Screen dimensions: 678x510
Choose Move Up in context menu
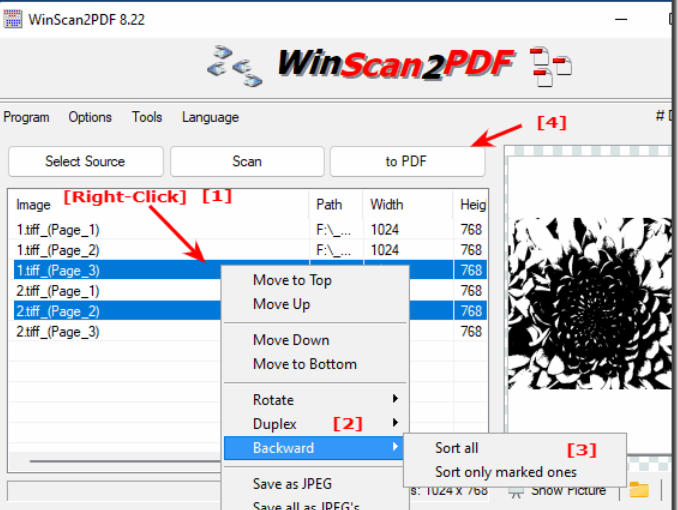315,304
